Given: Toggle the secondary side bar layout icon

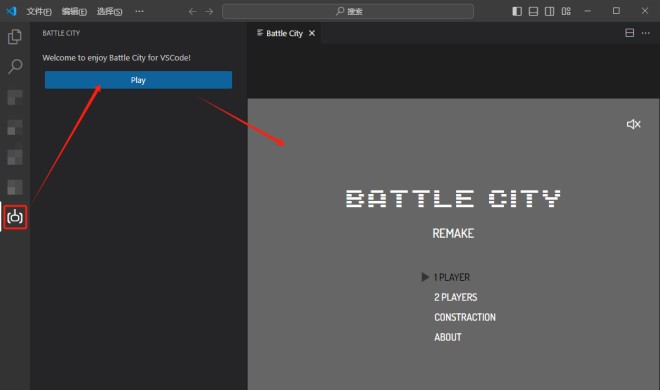Looking at the screenshot, I should tap(549, 11).
